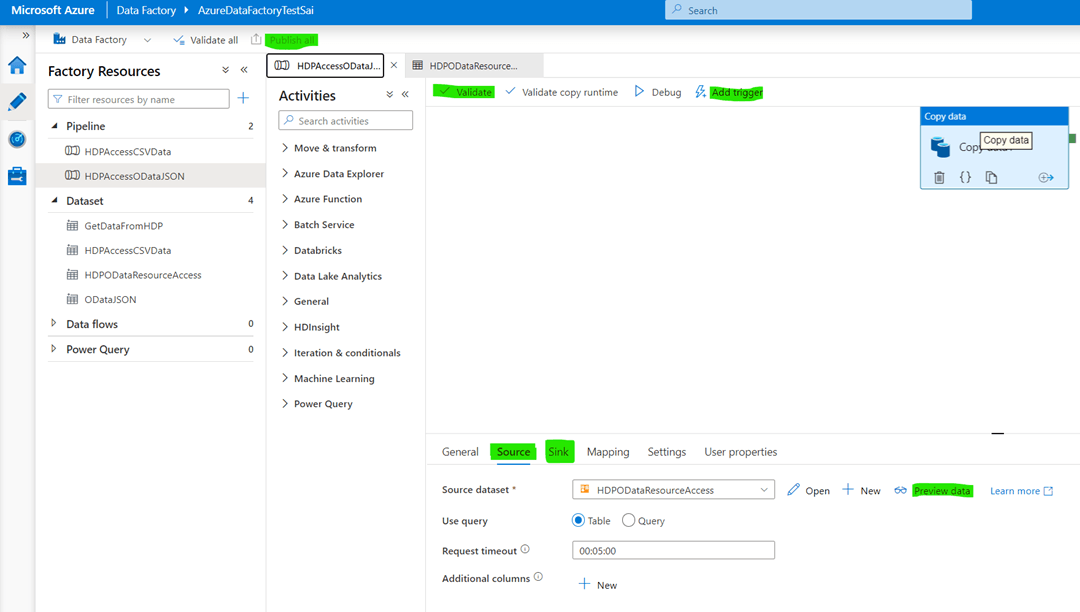This screenshot has height=612, width=1080.
Task: Select ODataJSON dataset
Action: [x=110, y=299]
